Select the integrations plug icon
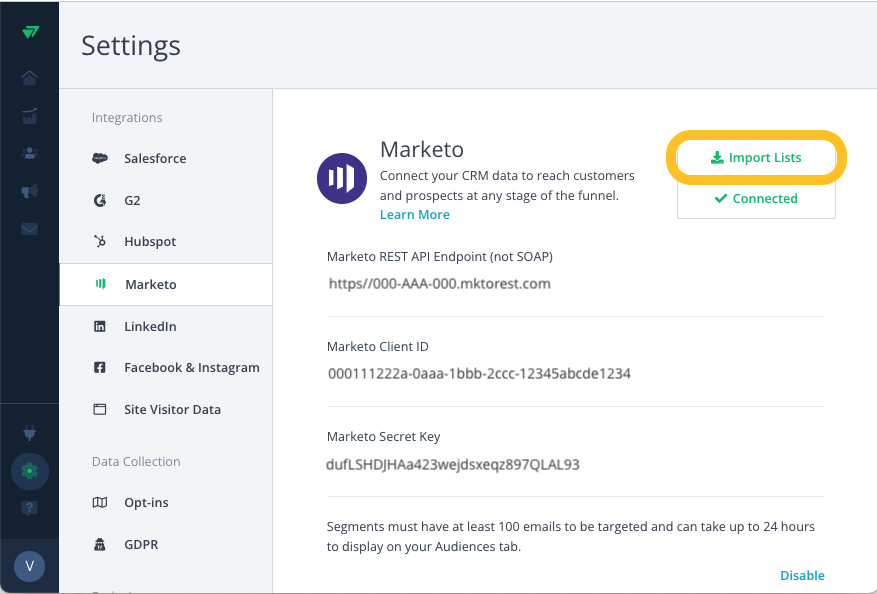877x594 pixels. click(30, 433)
